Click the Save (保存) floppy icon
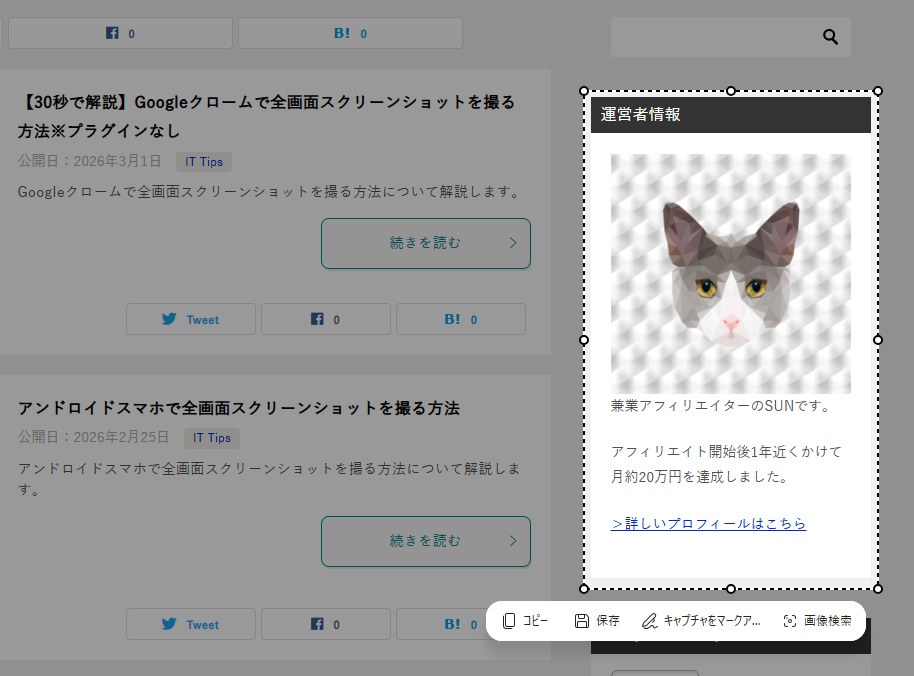Image resolution: width=914 pixels, height=676 pixels. coord(581,621)
